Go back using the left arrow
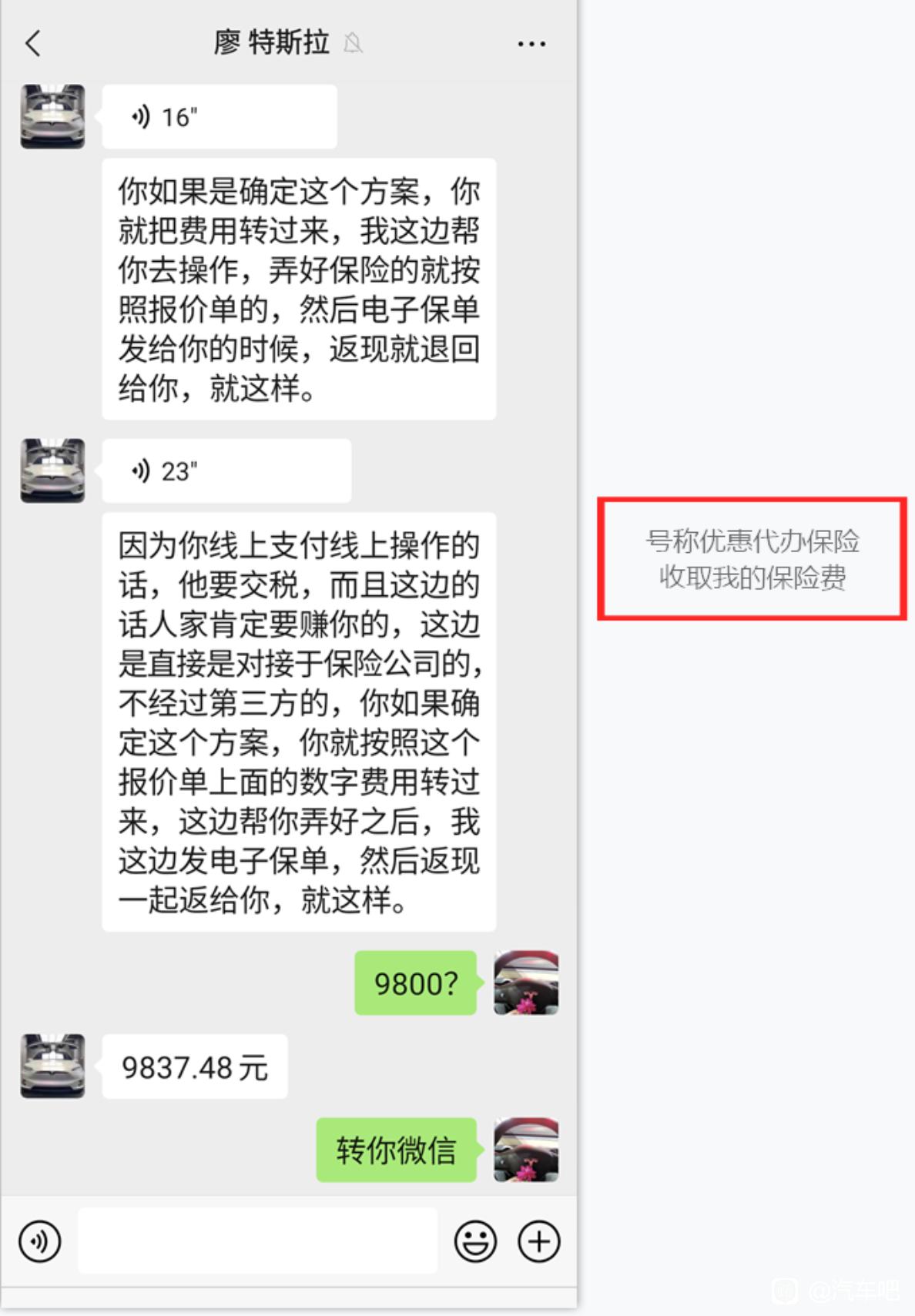The width and height of the screenshot is (915, 1316). (x=32, y=43)
